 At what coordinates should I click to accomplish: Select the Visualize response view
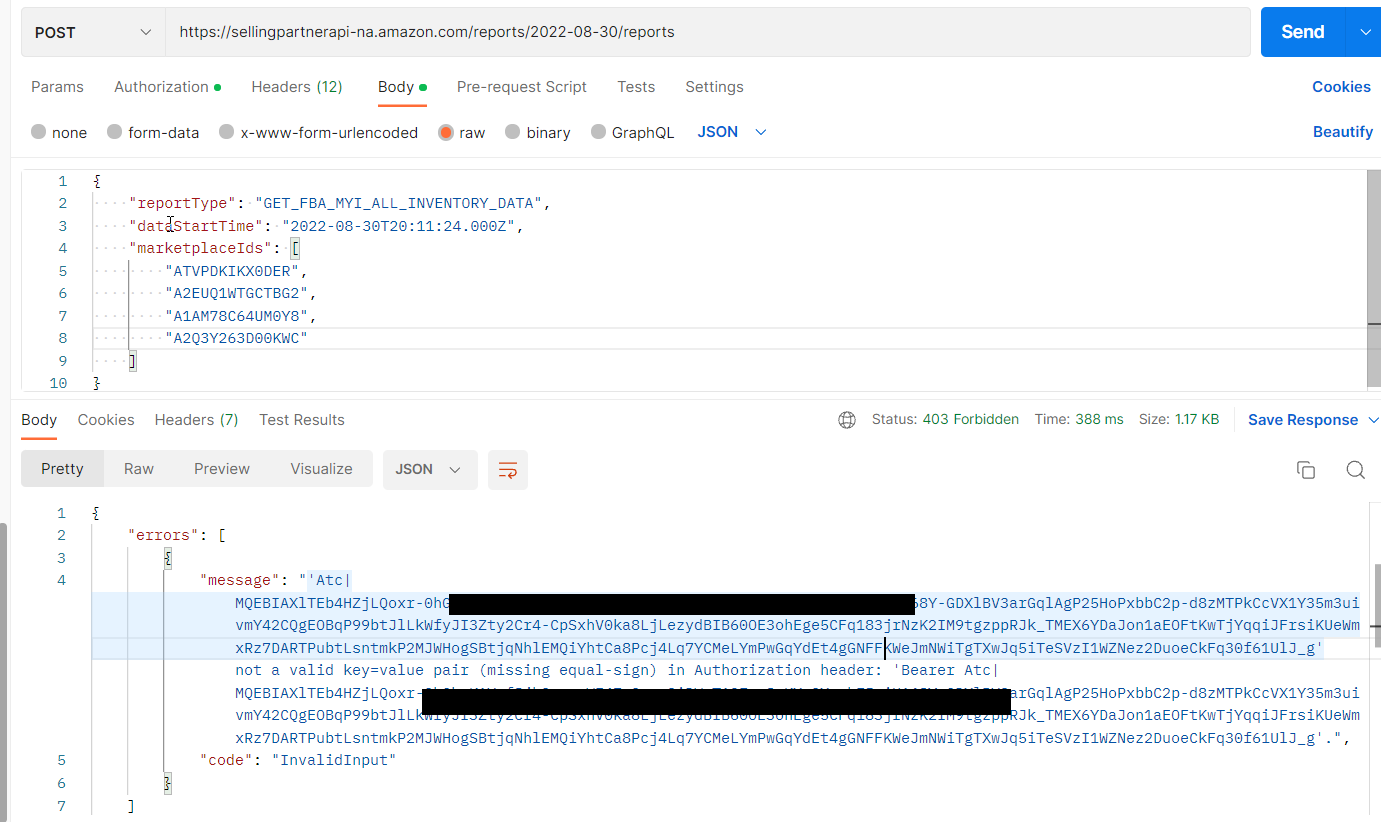tap(321, 469)
